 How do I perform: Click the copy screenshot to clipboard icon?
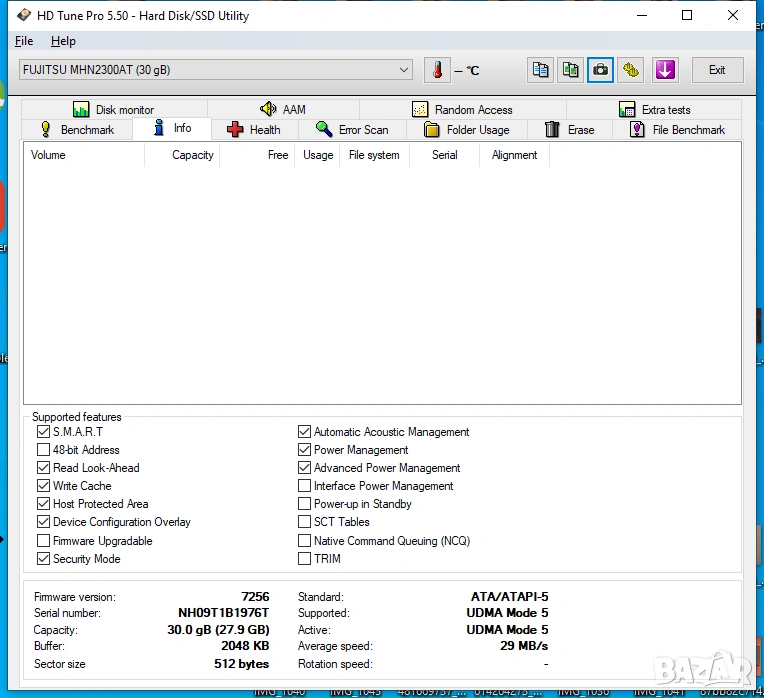(x=570, y=70)
